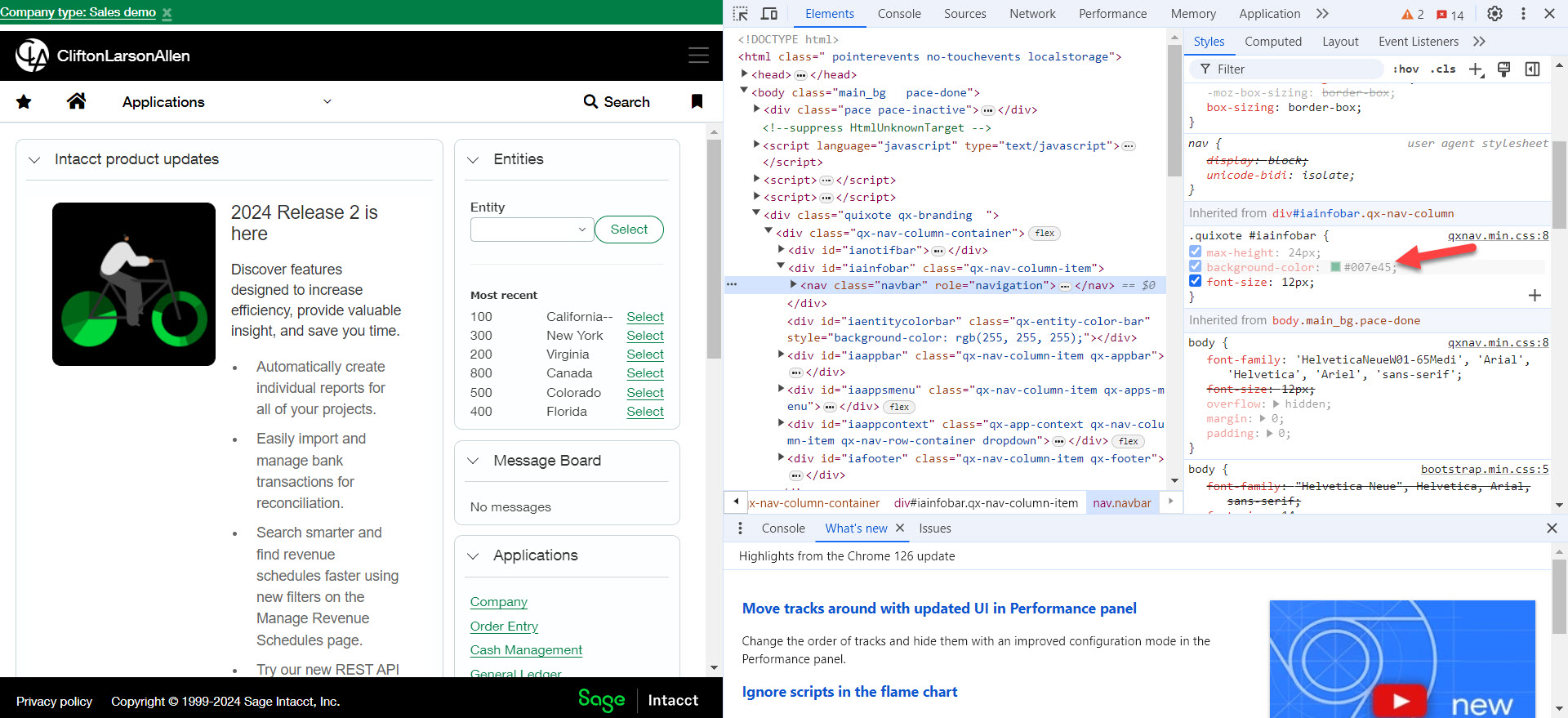Go to the home icon
Image resolution: width=1568 pixels, height=718 pixels.
point(76,101)
